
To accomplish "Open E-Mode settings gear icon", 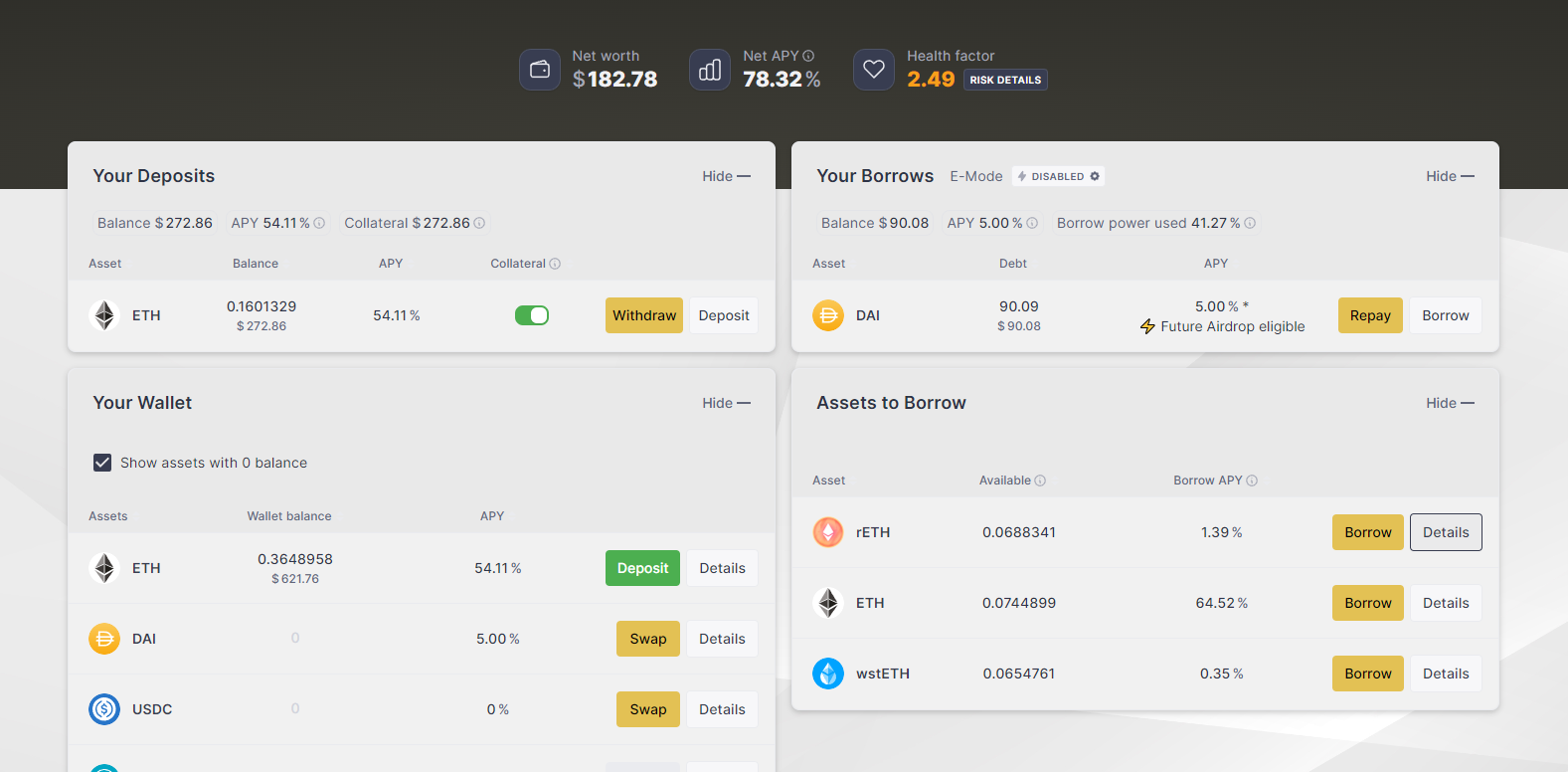I will pyautogui.click(x=1095, y=176).
